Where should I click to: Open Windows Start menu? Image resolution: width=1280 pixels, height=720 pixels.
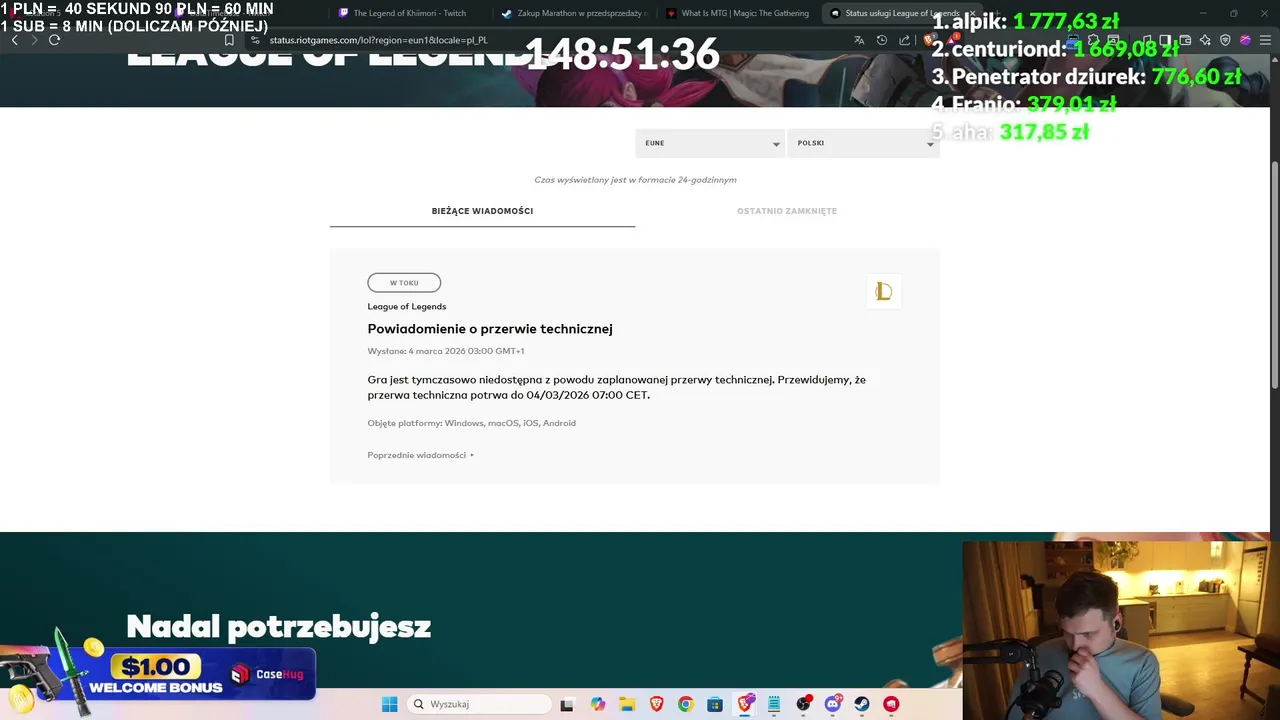389,704
